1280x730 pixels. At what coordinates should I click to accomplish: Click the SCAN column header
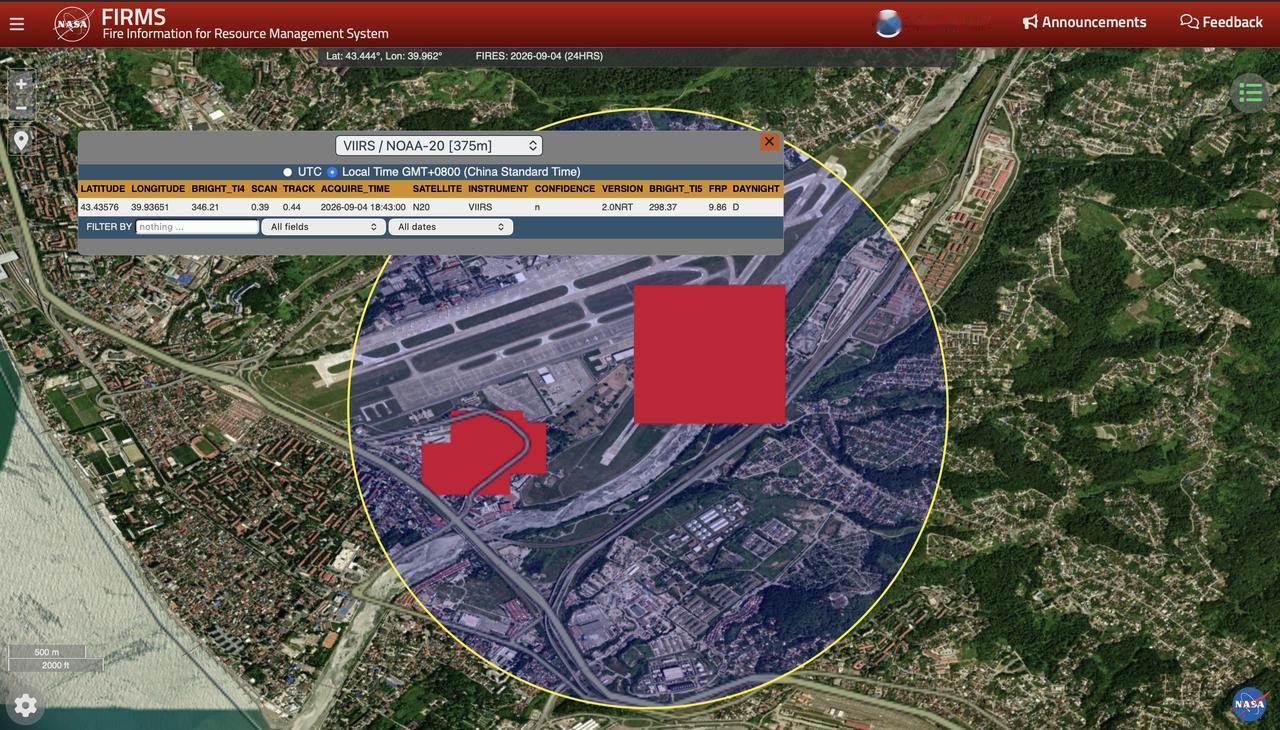(x=264, y=189)
